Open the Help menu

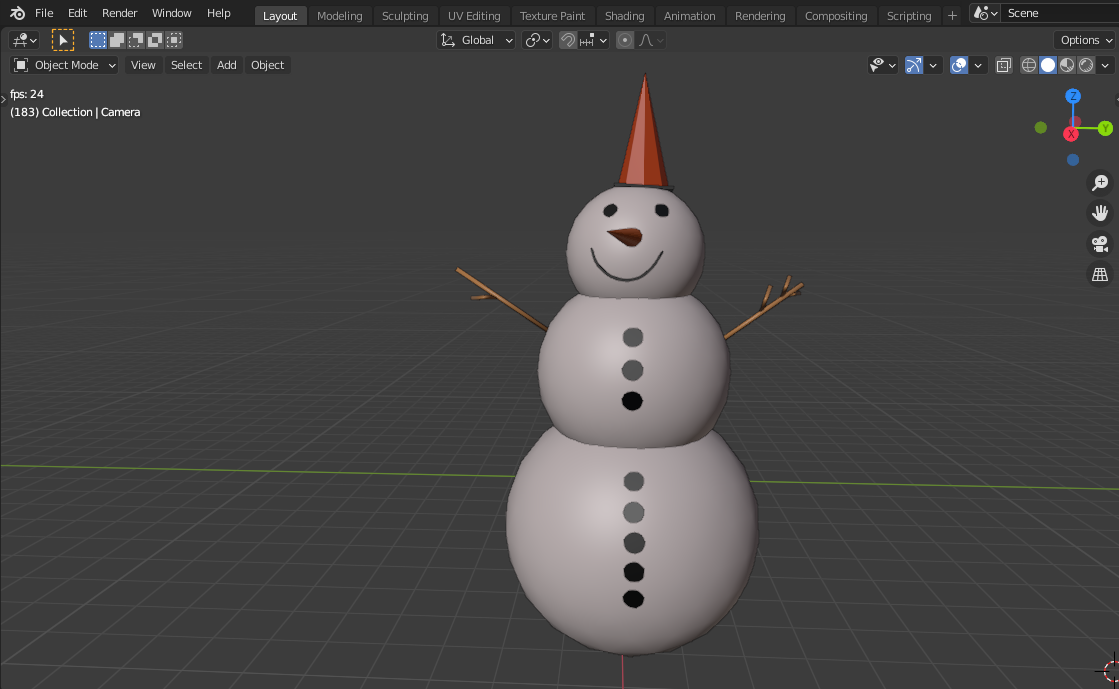218,13
